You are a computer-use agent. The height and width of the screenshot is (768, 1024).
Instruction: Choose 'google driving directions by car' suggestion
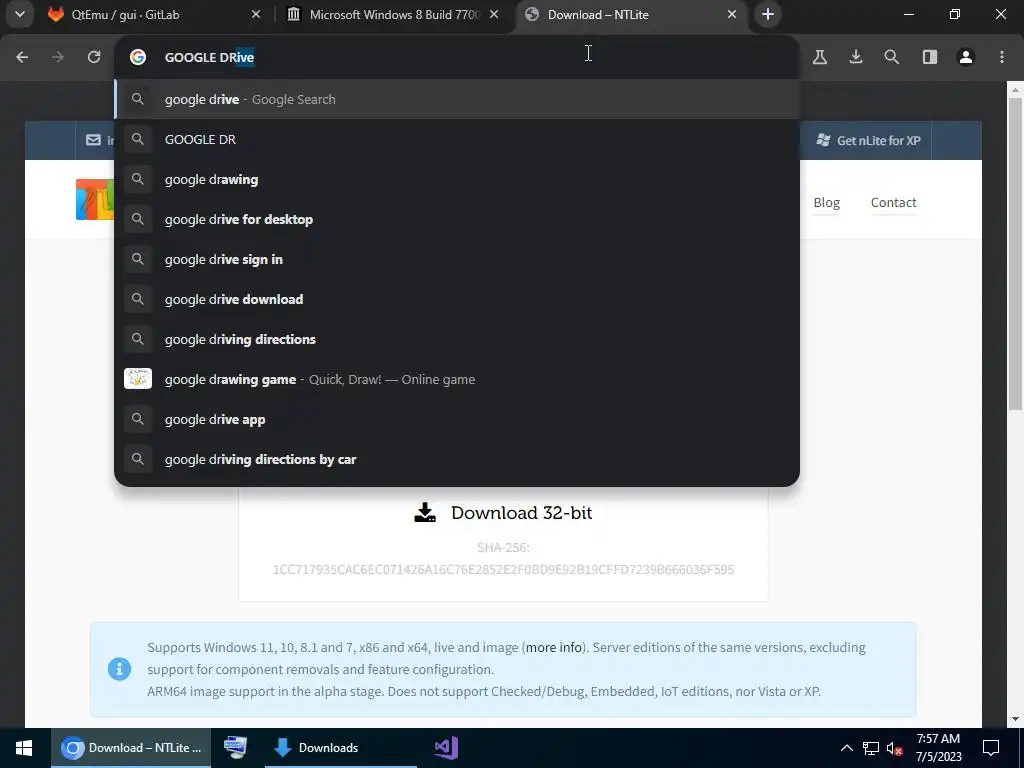pyautogui.click(x=457, y=459)
